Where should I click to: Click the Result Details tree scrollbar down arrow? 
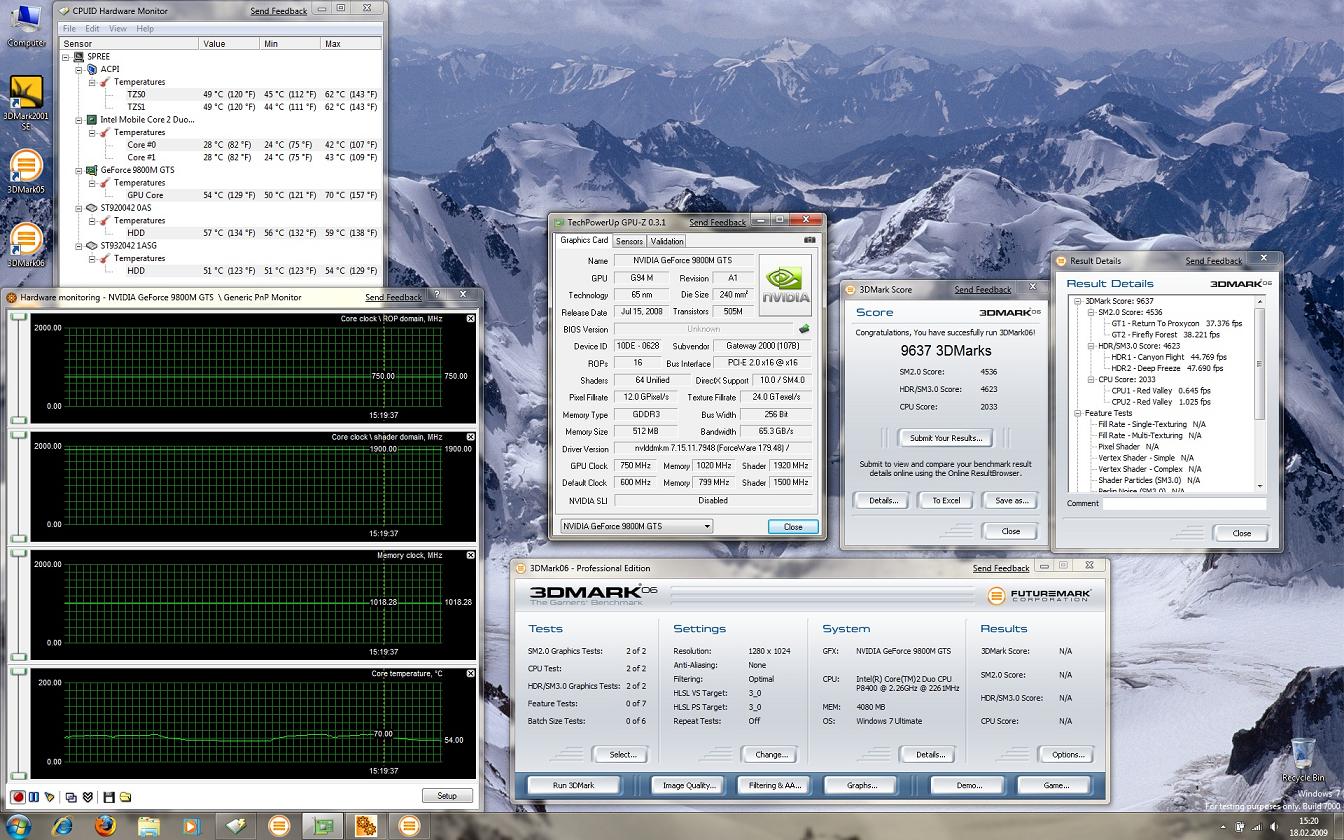coord(1260,486)
